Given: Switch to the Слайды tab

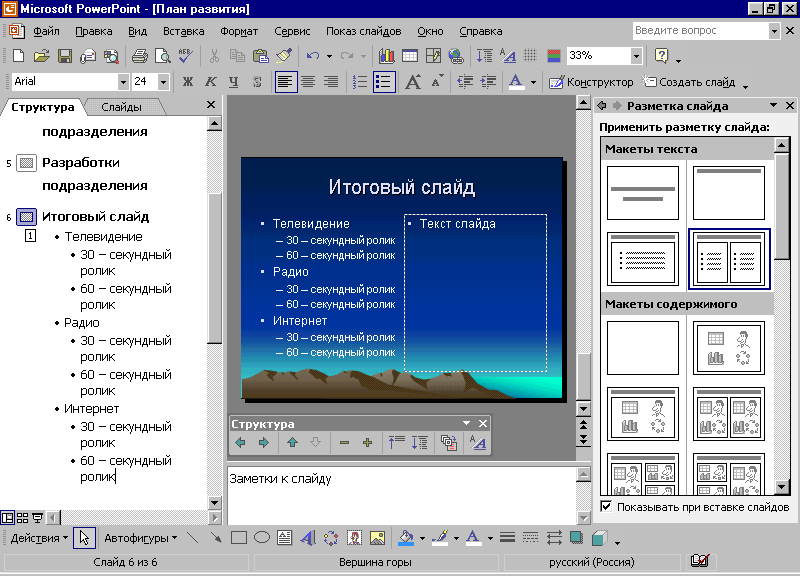Looking at the screenshot, I should [x=121, y=107].
